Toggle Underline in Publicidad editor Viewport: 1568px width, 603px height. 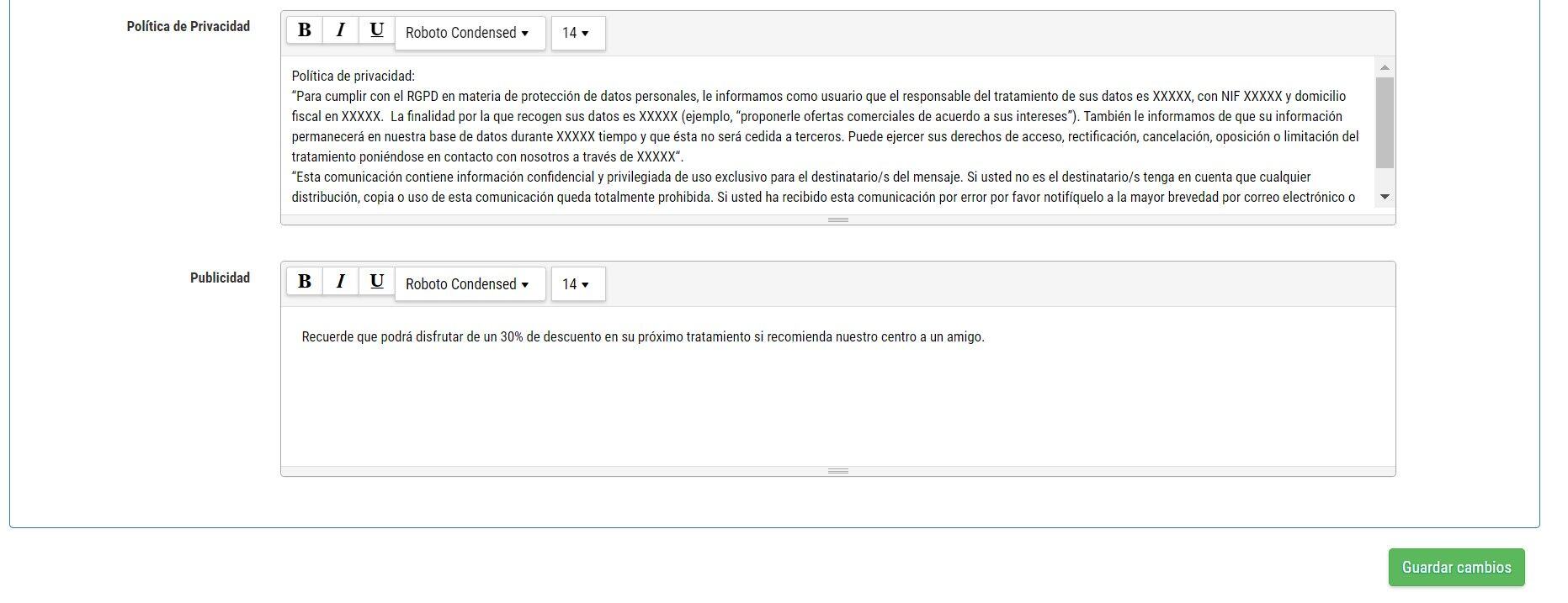click(x=377, y=282)
